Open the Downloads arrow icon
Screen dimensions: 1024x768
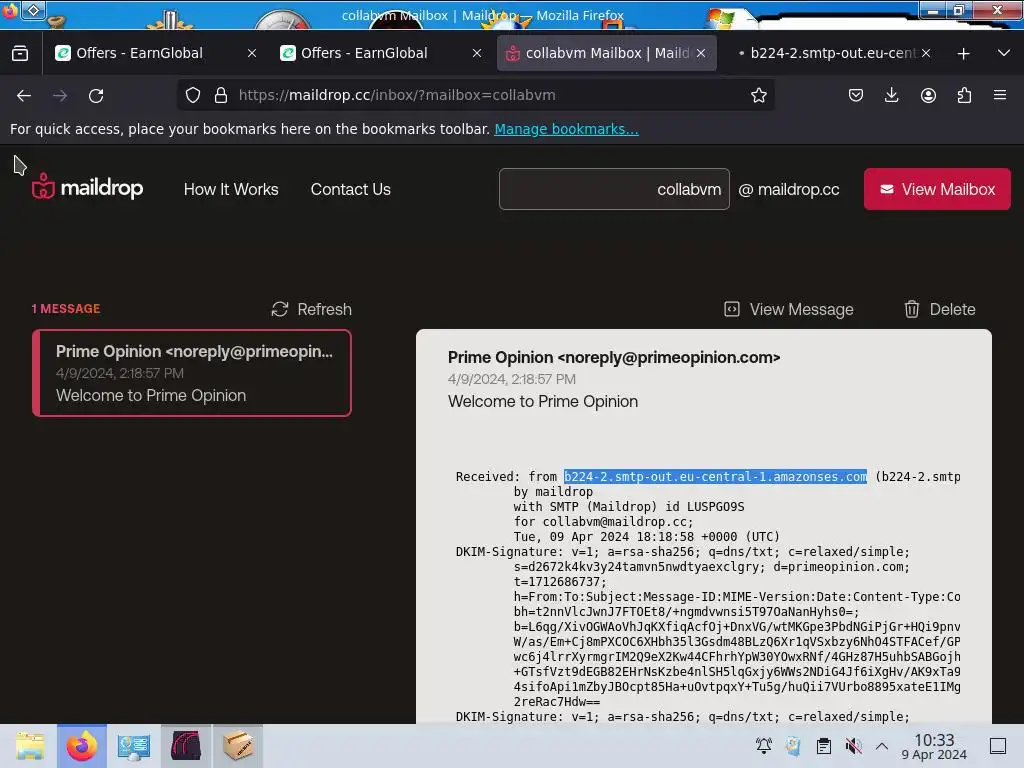(891, 95)
